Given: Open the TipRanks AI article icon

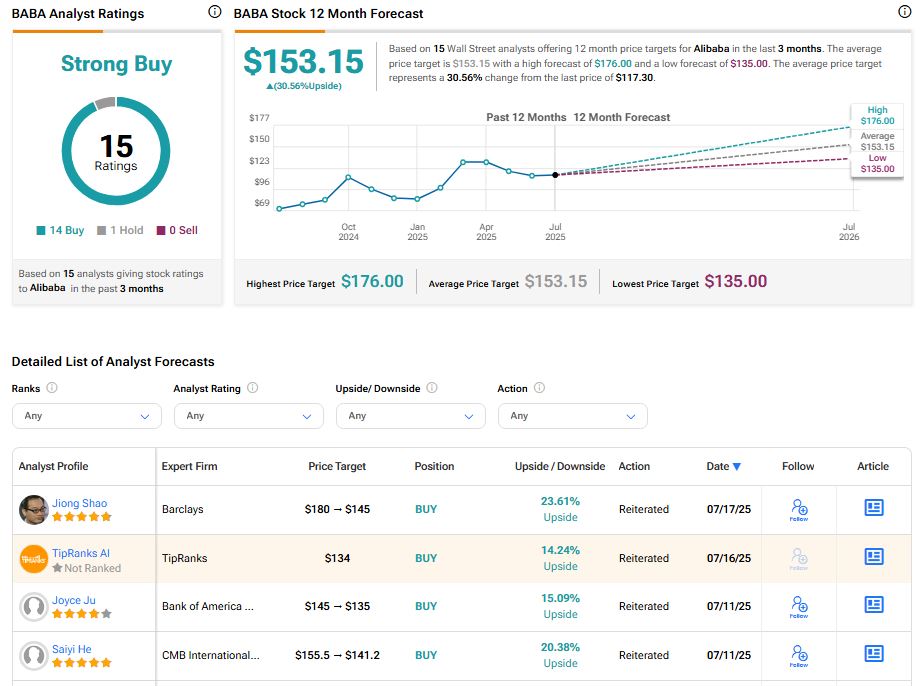Looking at the screenshot, I should tap(873, 557).
